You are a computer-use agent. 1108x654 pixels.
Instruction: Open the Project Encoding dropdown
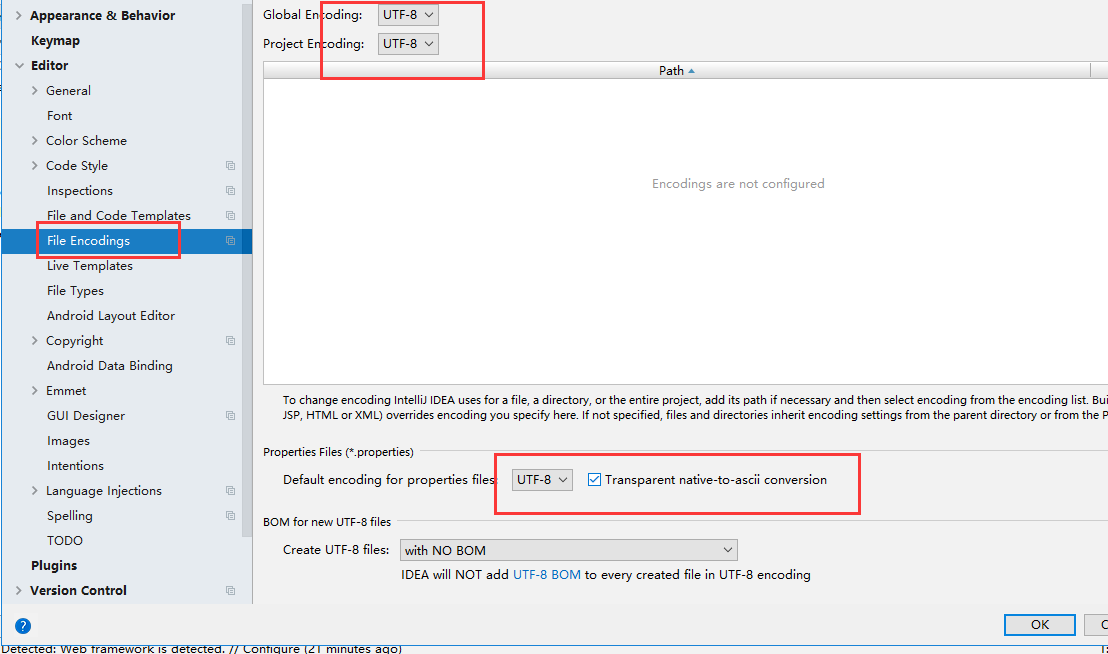(x=408, y=44)
